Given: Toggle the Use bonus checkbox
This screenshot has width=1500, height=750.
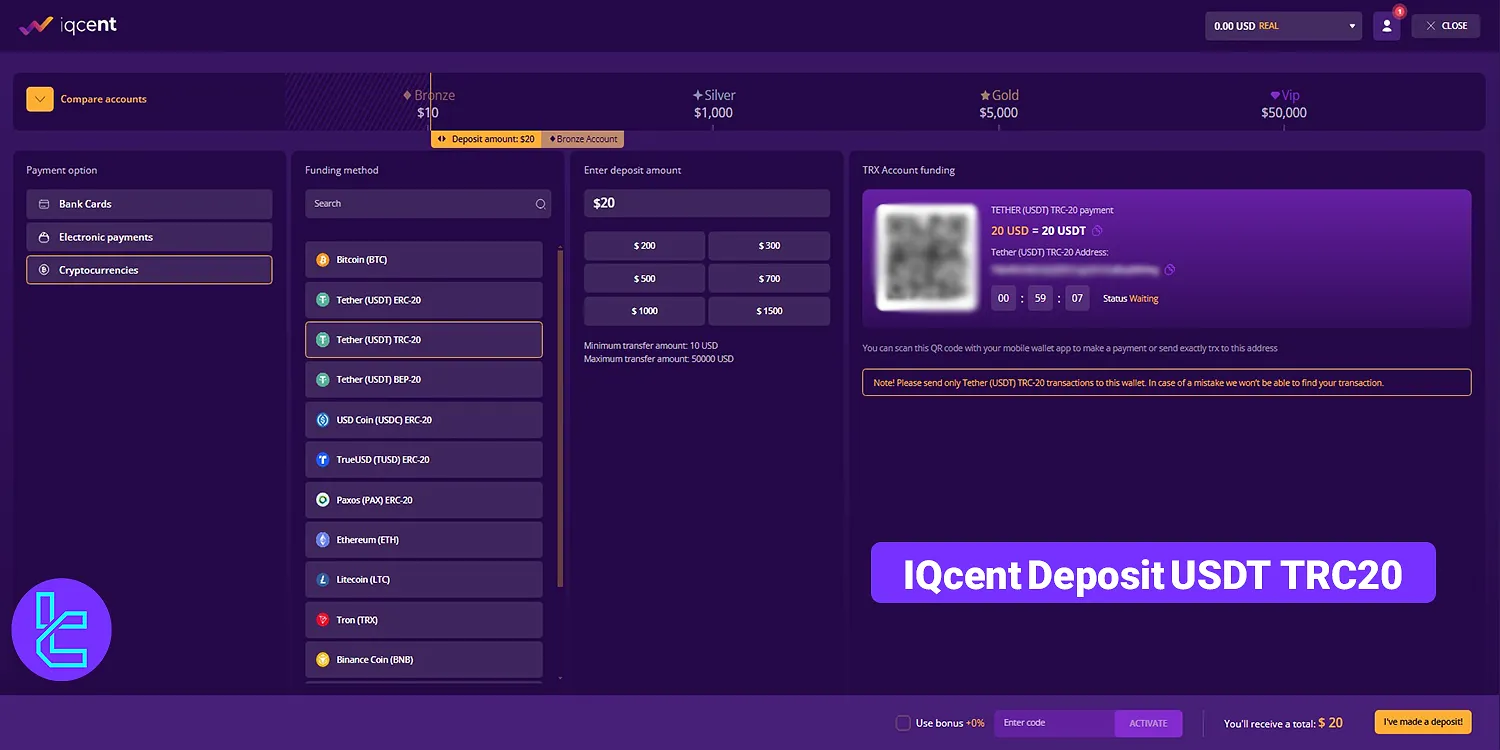Looking at the screenshot, I should pyautogui.click(x=903, y=723).
